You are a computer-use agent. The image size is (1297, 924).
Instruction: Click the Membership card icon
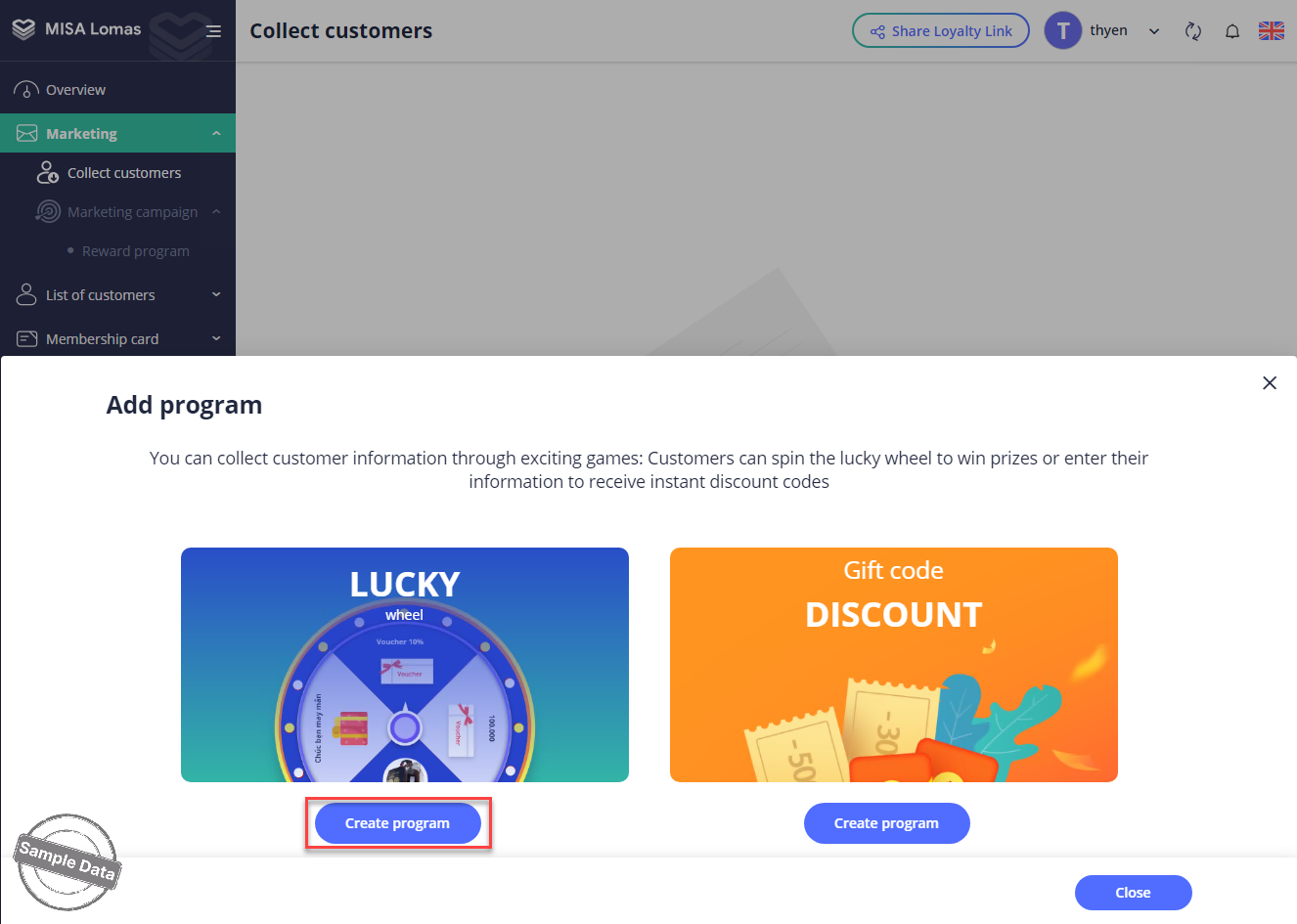coord(26,339)
